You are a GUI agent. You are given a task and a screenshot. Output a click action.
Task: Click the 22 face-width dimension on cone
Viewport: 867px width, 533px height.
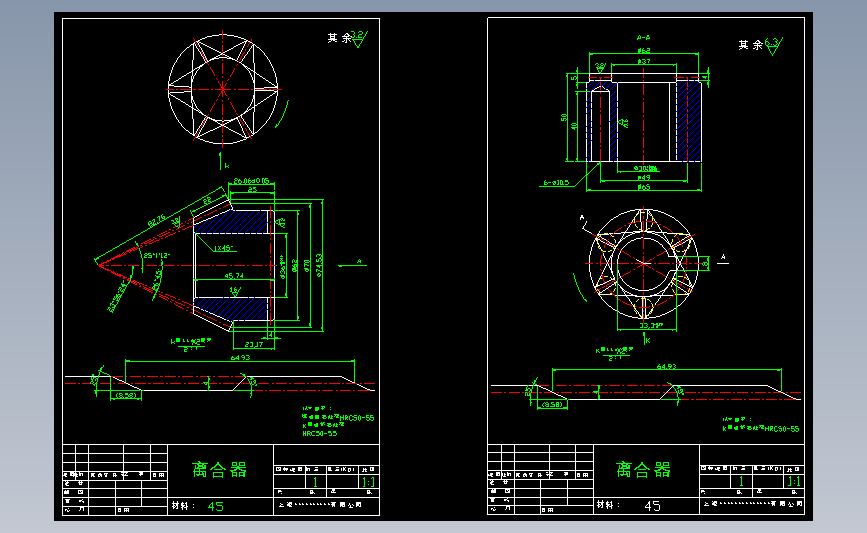207,200
